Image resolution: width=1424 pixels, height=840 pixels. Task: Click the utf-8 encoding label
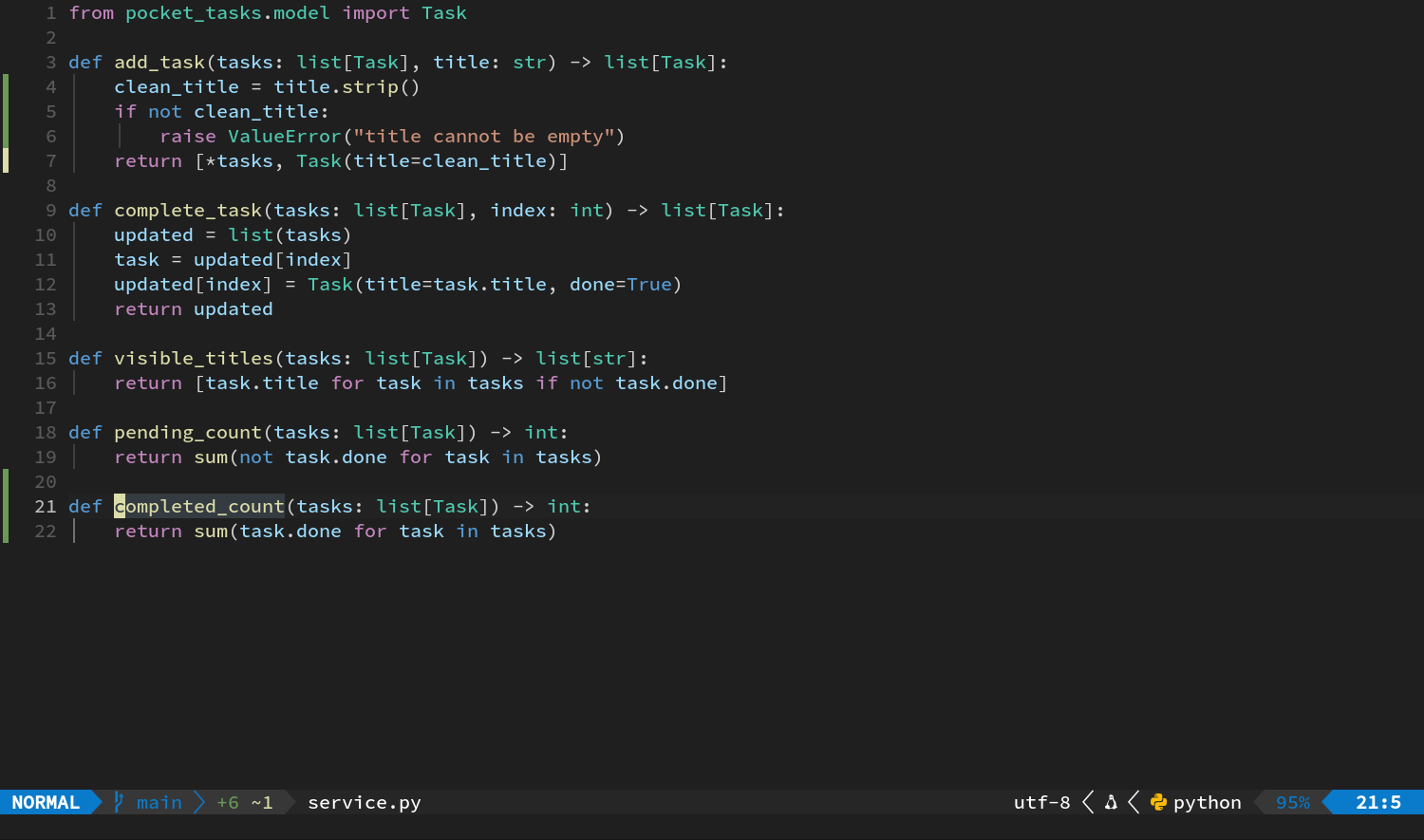click(x=1042, y=802)
